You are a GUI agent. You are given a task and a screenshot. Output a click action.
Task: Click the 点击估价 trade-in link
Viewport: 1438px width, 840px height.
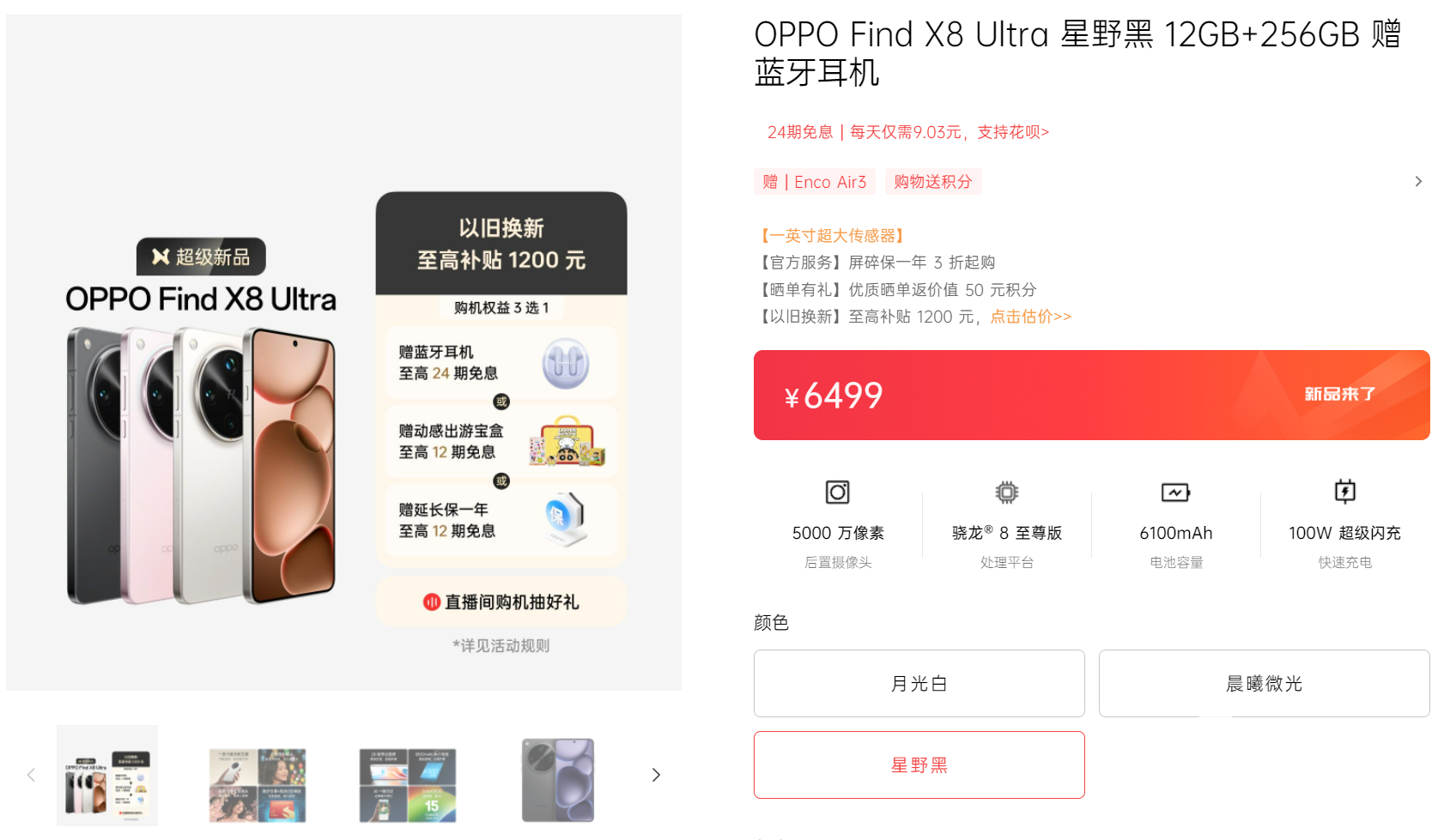1030,317
